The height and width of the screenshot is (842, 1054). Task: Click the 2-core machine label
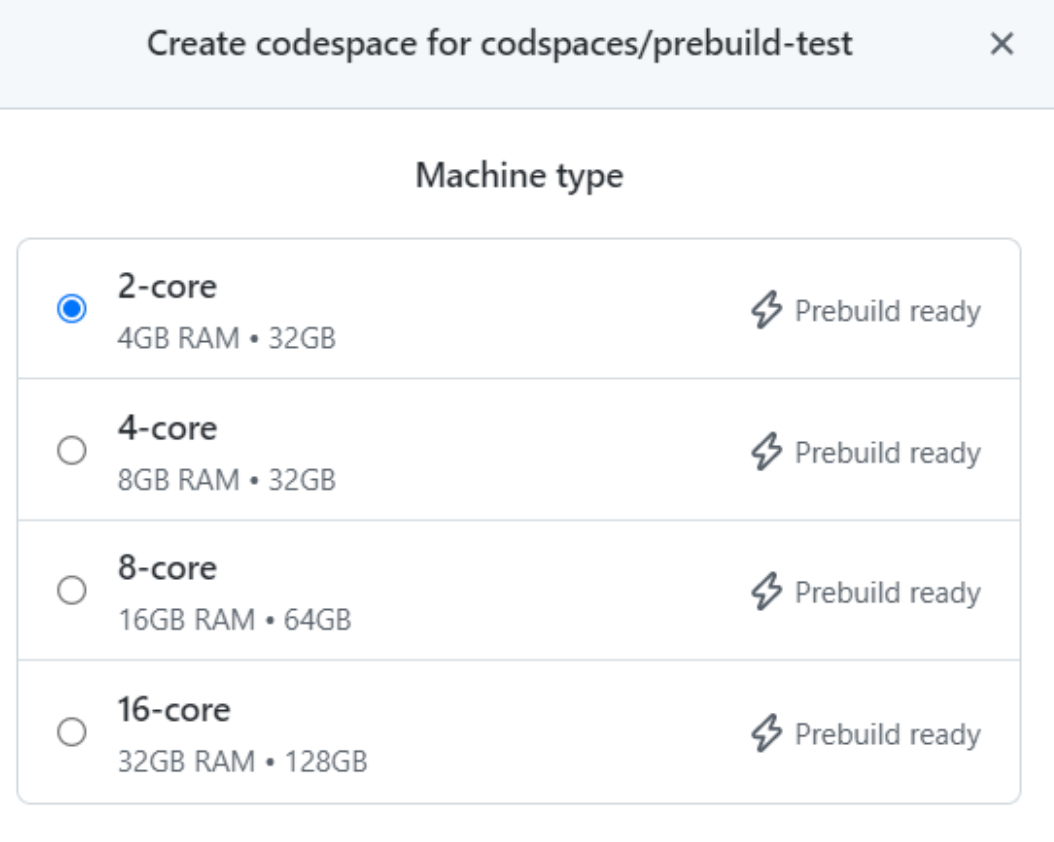167,287
